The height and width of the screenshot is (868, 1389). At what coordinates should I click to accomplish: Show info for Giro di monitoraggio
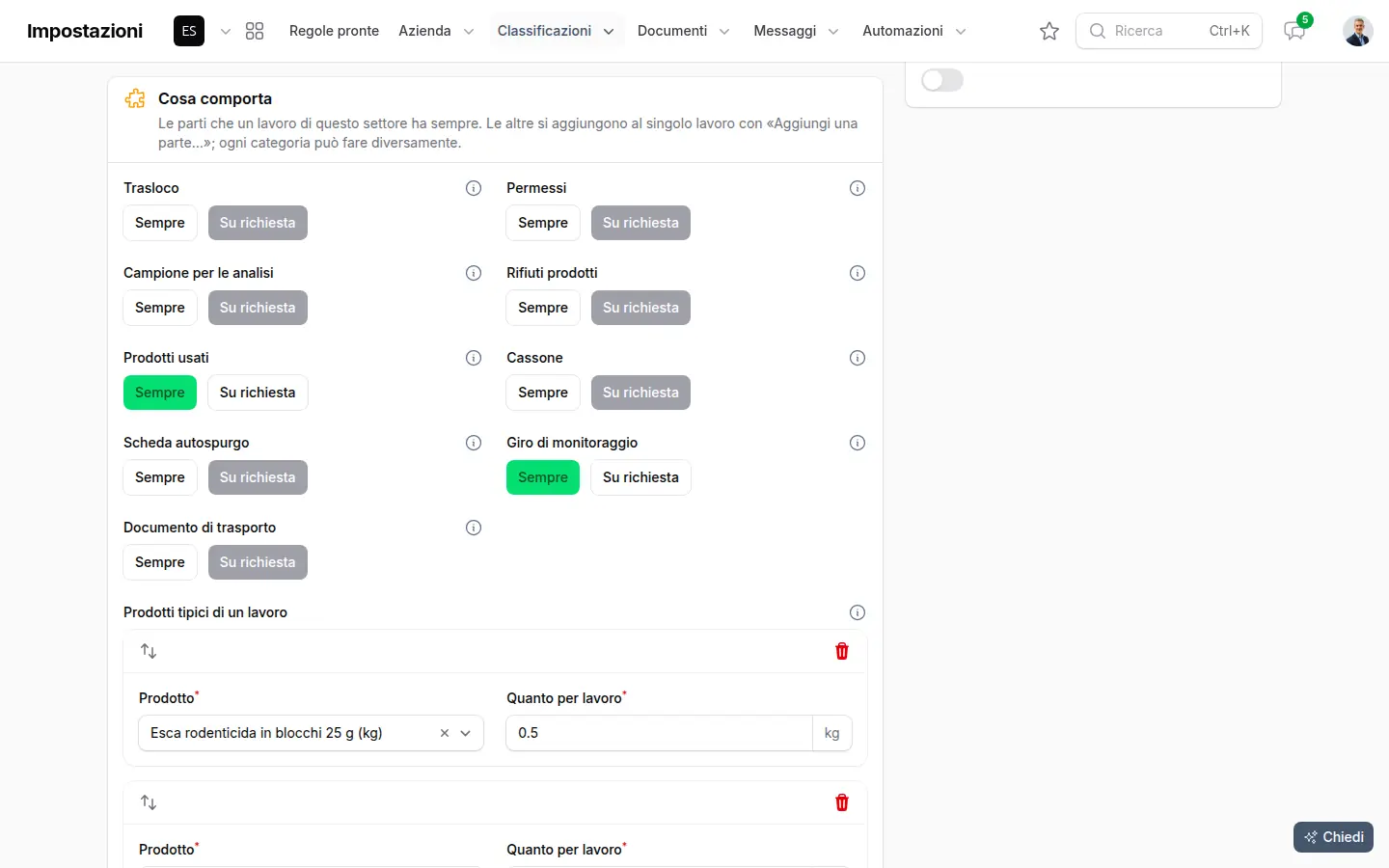[x=858, y=443]
